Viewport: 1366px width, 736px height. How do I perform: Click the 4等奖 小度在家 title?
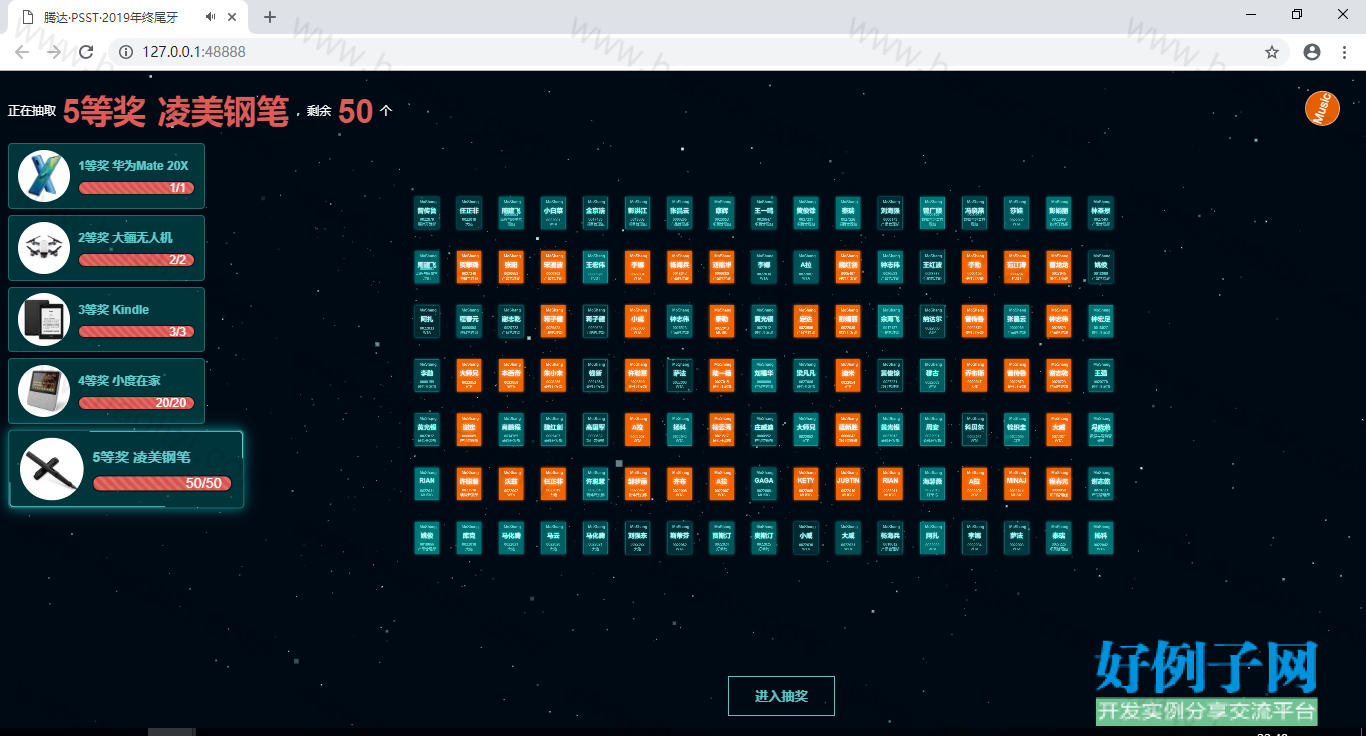[120, 380]
